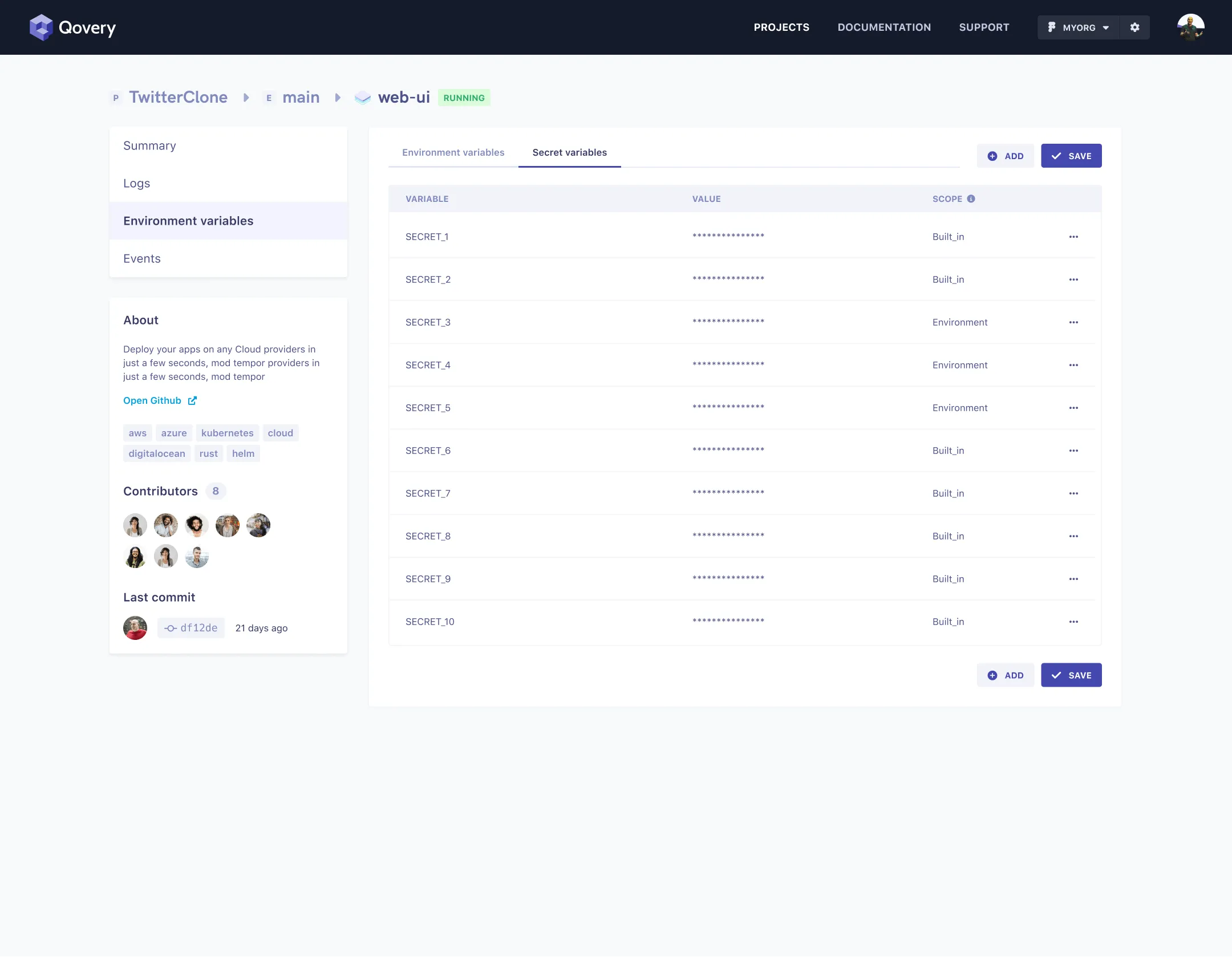Click the Qovery logo icon
This screenshot has width=1232, height=957.
(41, 27)
